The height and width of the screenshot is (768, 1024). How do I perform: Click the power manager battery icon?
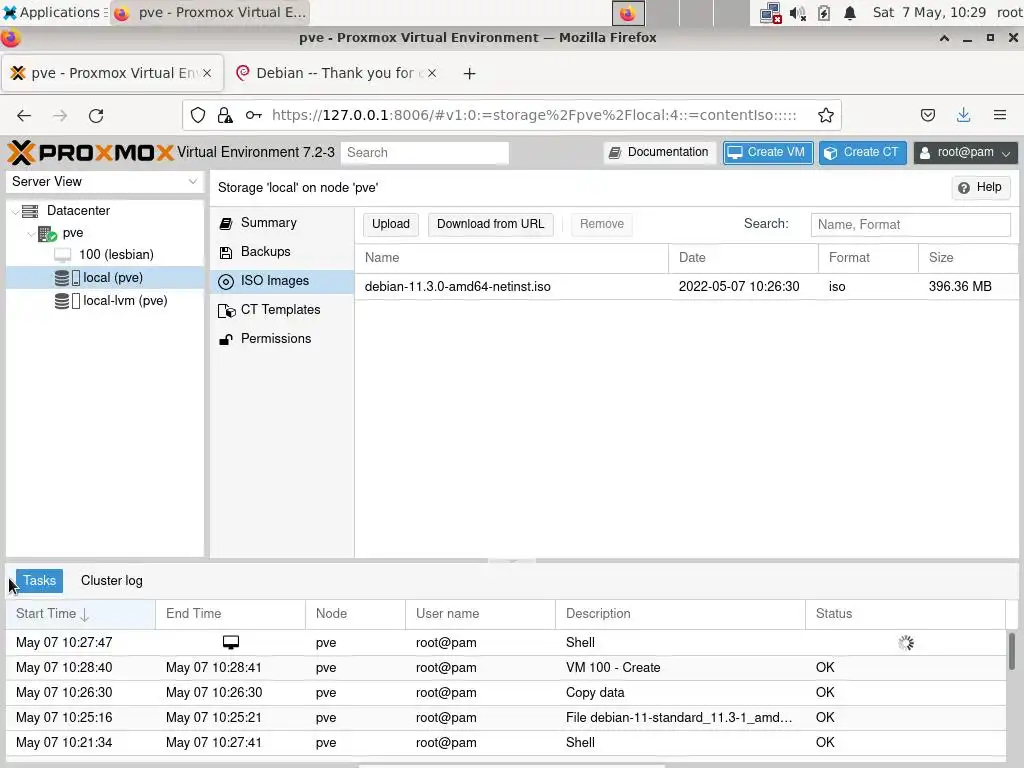pos(824,13)
